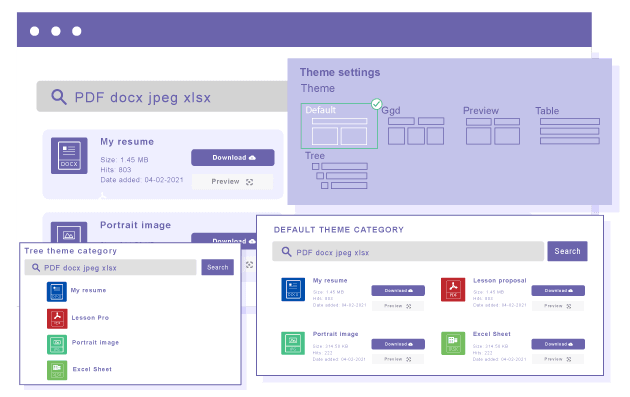
Task: Preview My resume in the main list
Action: point(233,182)
